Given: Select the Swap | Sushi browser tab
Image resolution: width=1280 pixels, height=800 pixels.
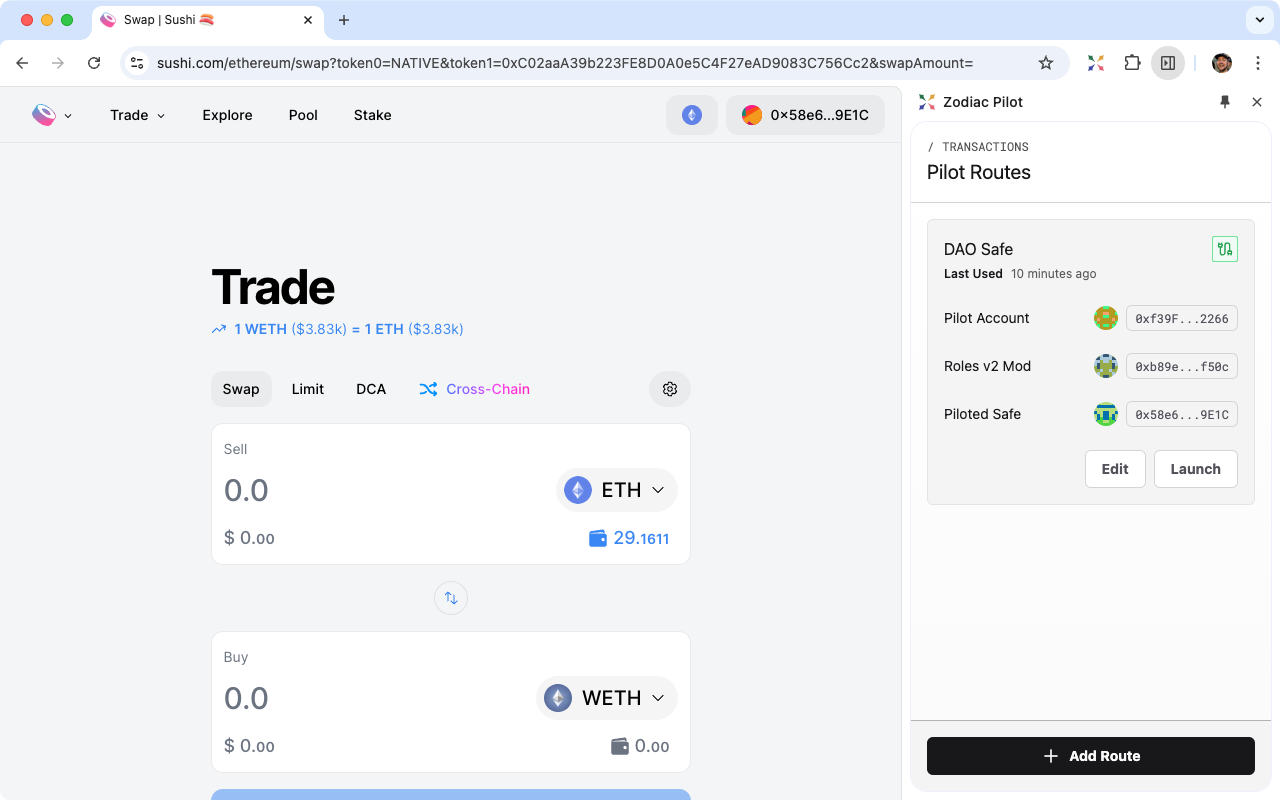Looking at the screenshot, I should click(x=207, y=20).
